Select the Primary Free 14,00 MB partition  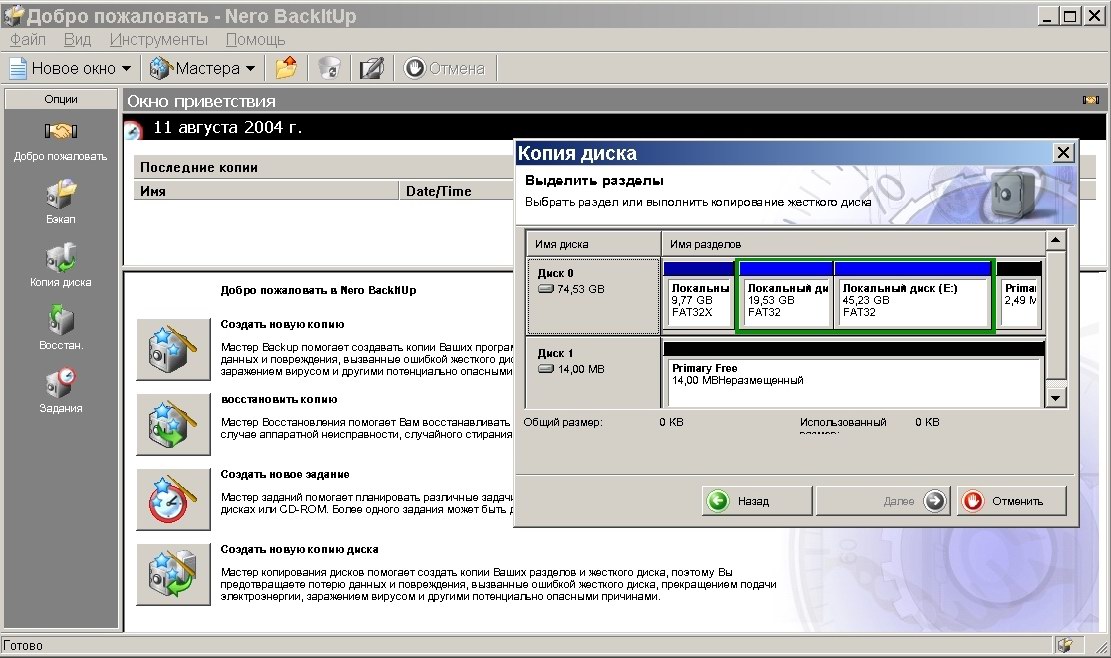click(854, 374)
